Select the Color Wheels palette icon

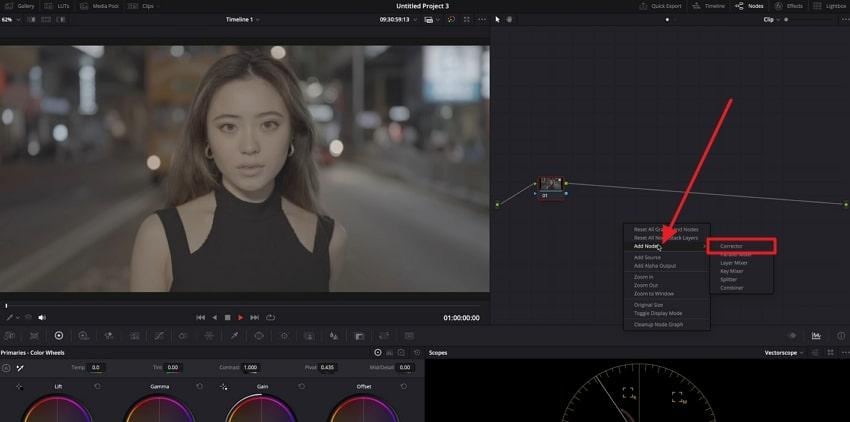pos(59,336)
